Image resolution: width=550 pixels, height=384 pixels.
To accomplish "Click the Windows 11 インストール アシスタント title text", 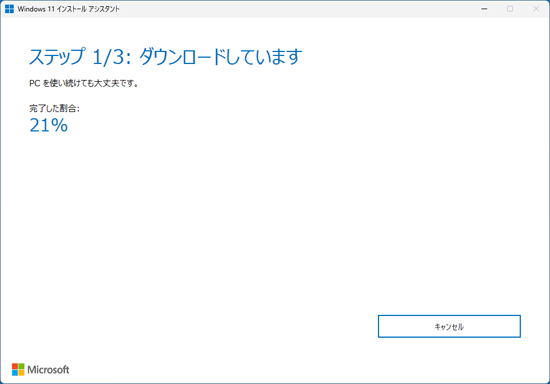I will point(68,9).
